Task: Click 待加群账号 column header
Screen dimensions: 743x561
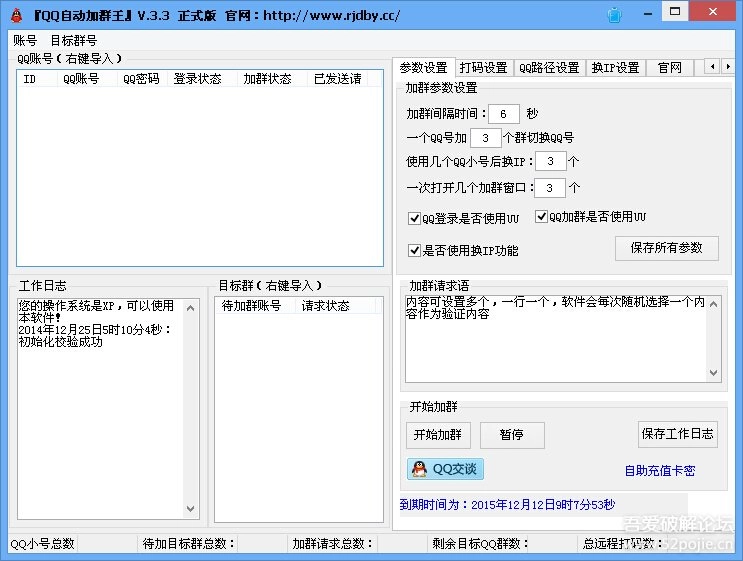Action: [x=255, y=306]
